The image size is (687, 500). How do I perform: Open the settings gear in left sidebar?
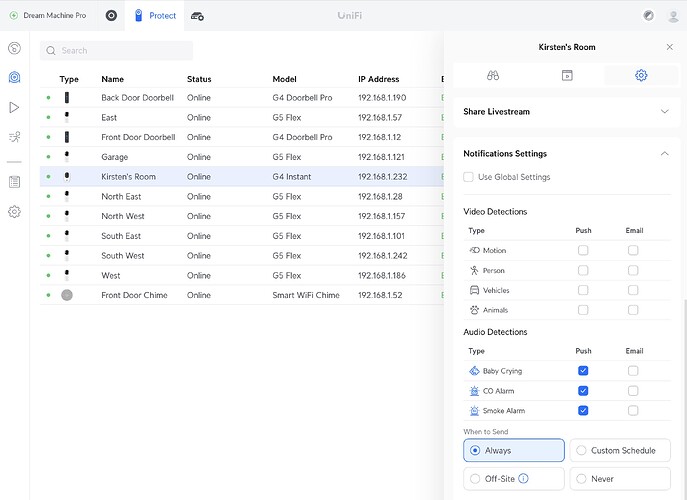[x=14, y=212]
